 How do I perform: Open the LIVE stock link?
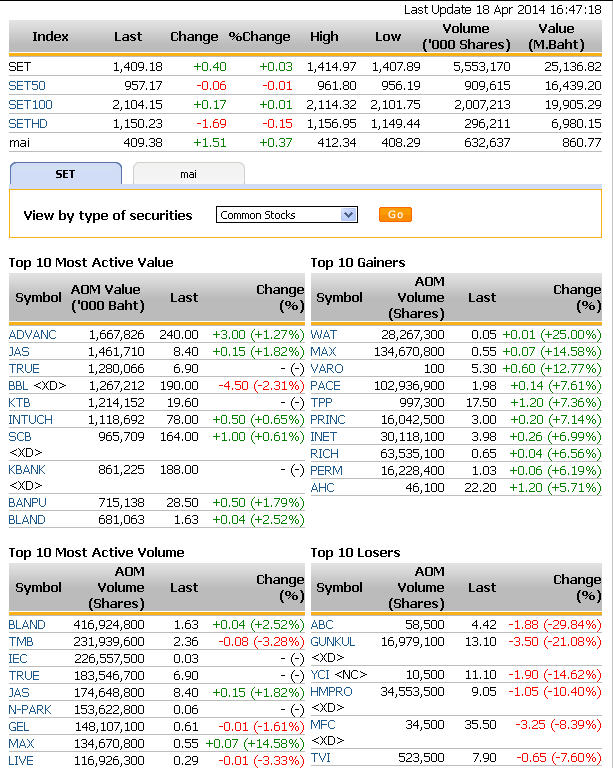coord(20,760)
